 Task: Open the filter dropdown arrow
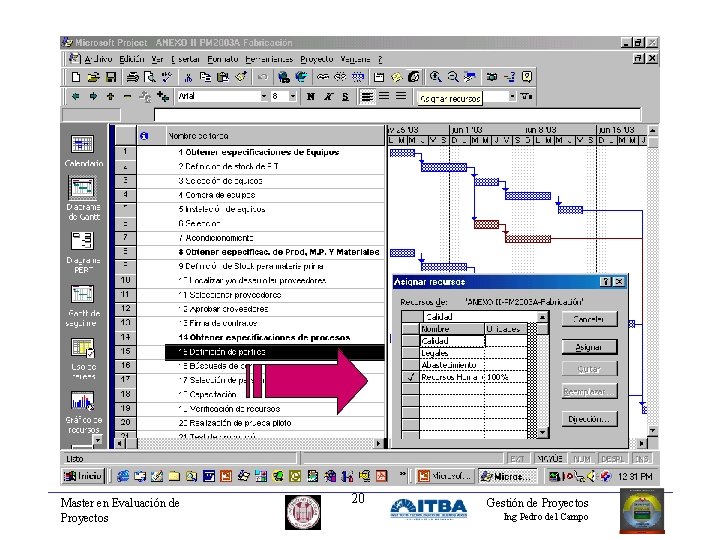(x=512, y=96)
